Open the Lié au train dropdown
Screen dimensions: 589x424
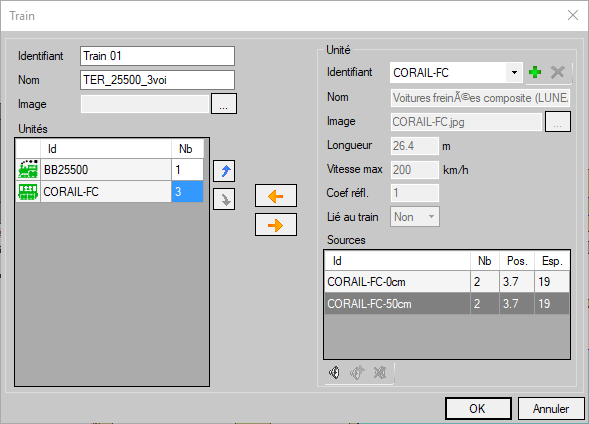(415, 217)
